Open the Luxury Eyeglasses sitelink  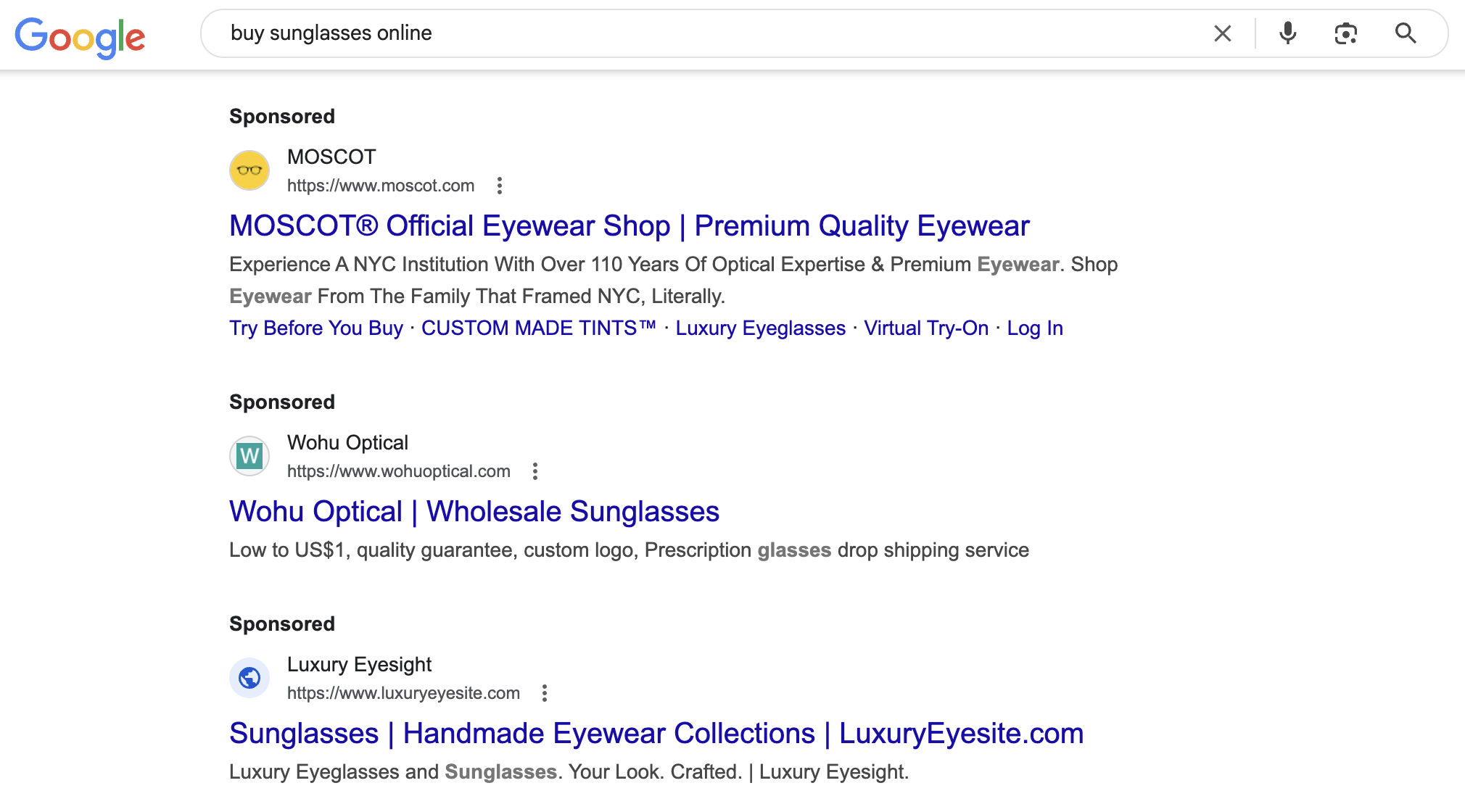pos(761,328)
